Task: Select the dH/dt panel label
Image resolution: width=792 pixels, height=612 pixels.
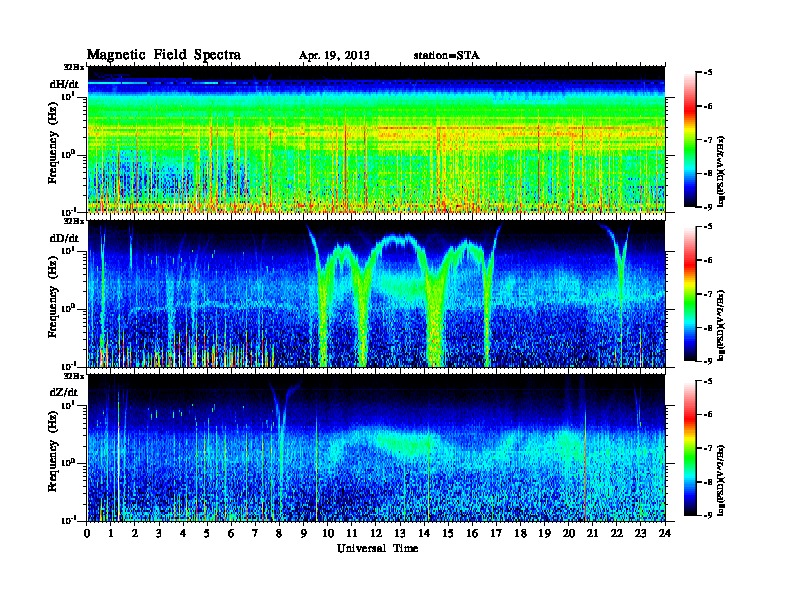Action: coord(64,85)
